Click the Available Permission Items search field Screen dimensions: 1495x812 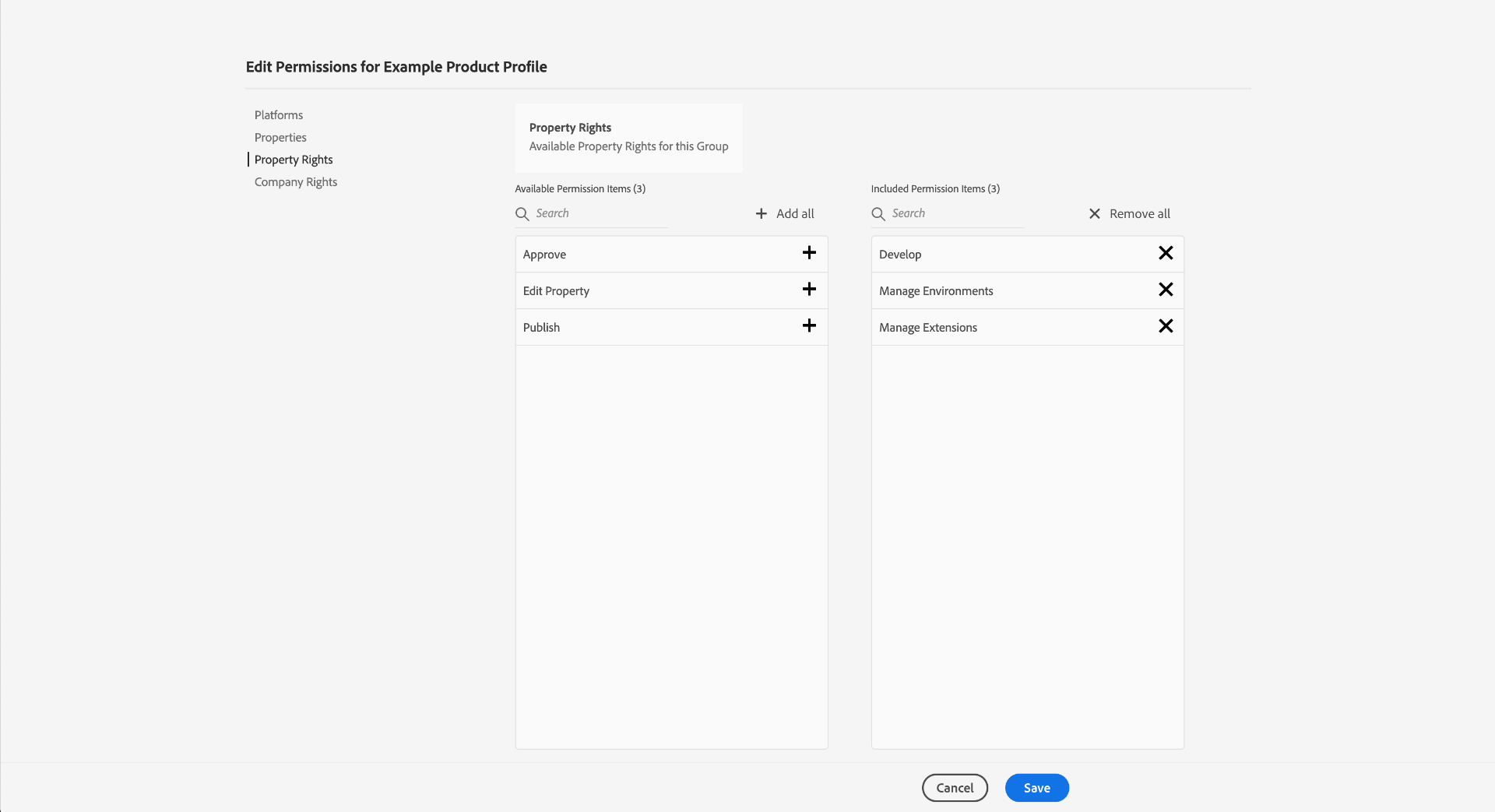pos(600,213)
